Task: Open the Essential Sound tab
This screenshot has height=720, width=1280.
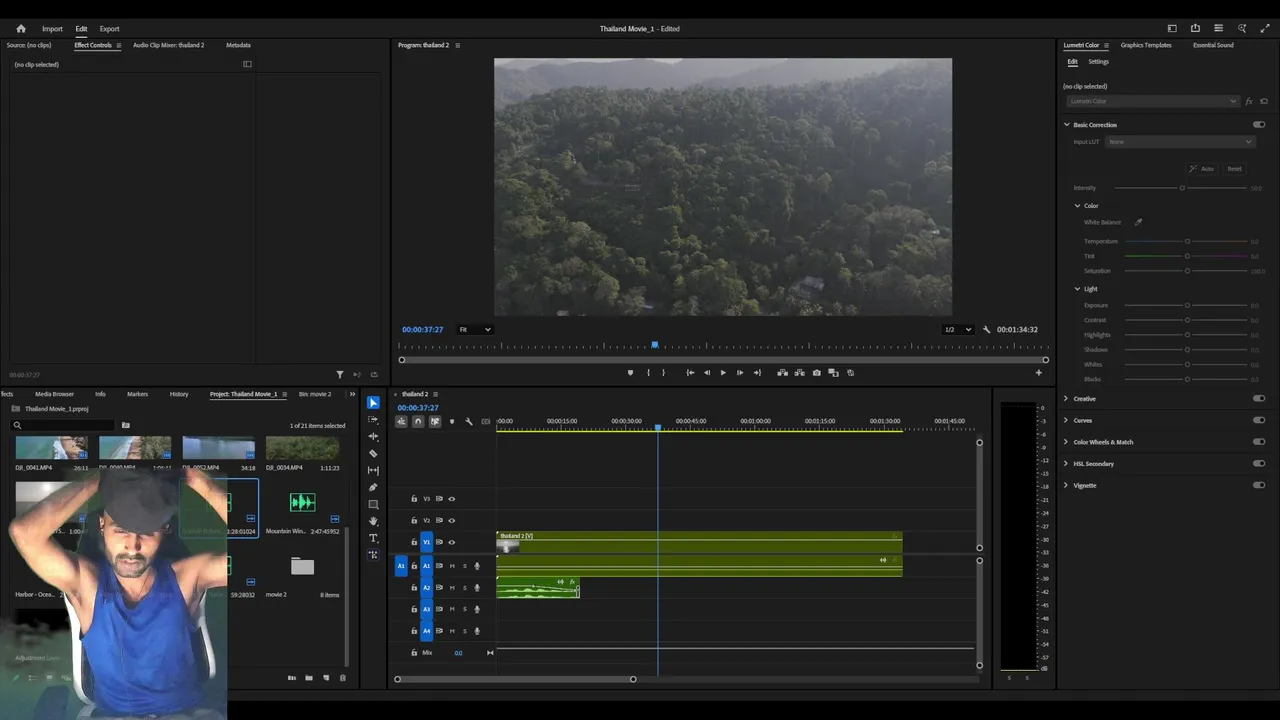Action: tap(1213, 45)
